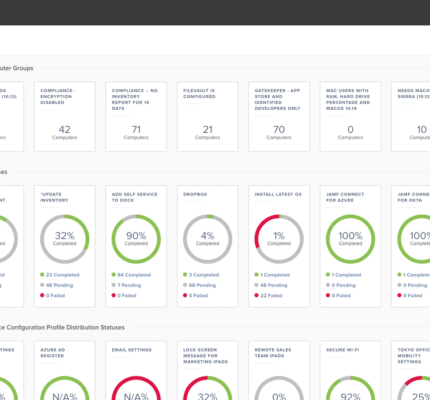Open Compliance - No Inventory Report for 14 Days card
The image size is (430, 400).
click(x=136, y=117)
